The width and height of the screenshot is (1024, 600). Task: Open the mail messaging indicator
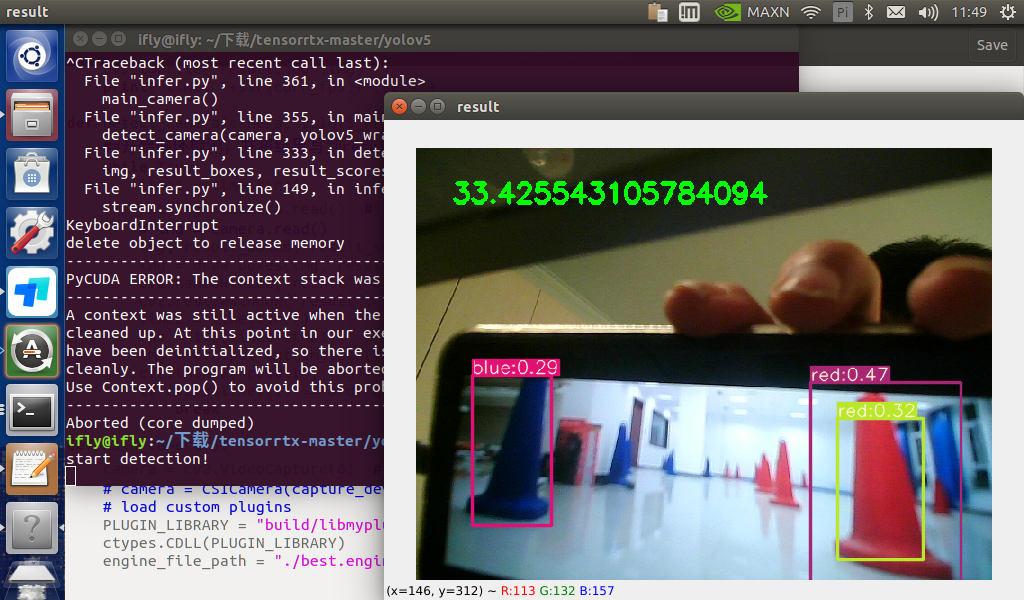(896, 12)
